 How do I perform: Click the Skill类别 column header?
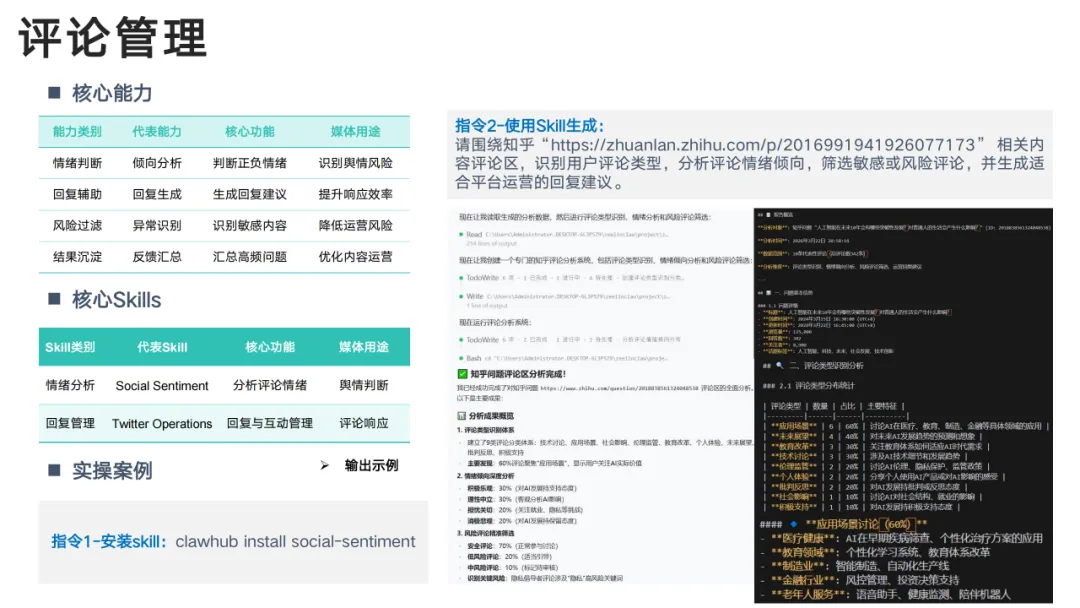70,347
